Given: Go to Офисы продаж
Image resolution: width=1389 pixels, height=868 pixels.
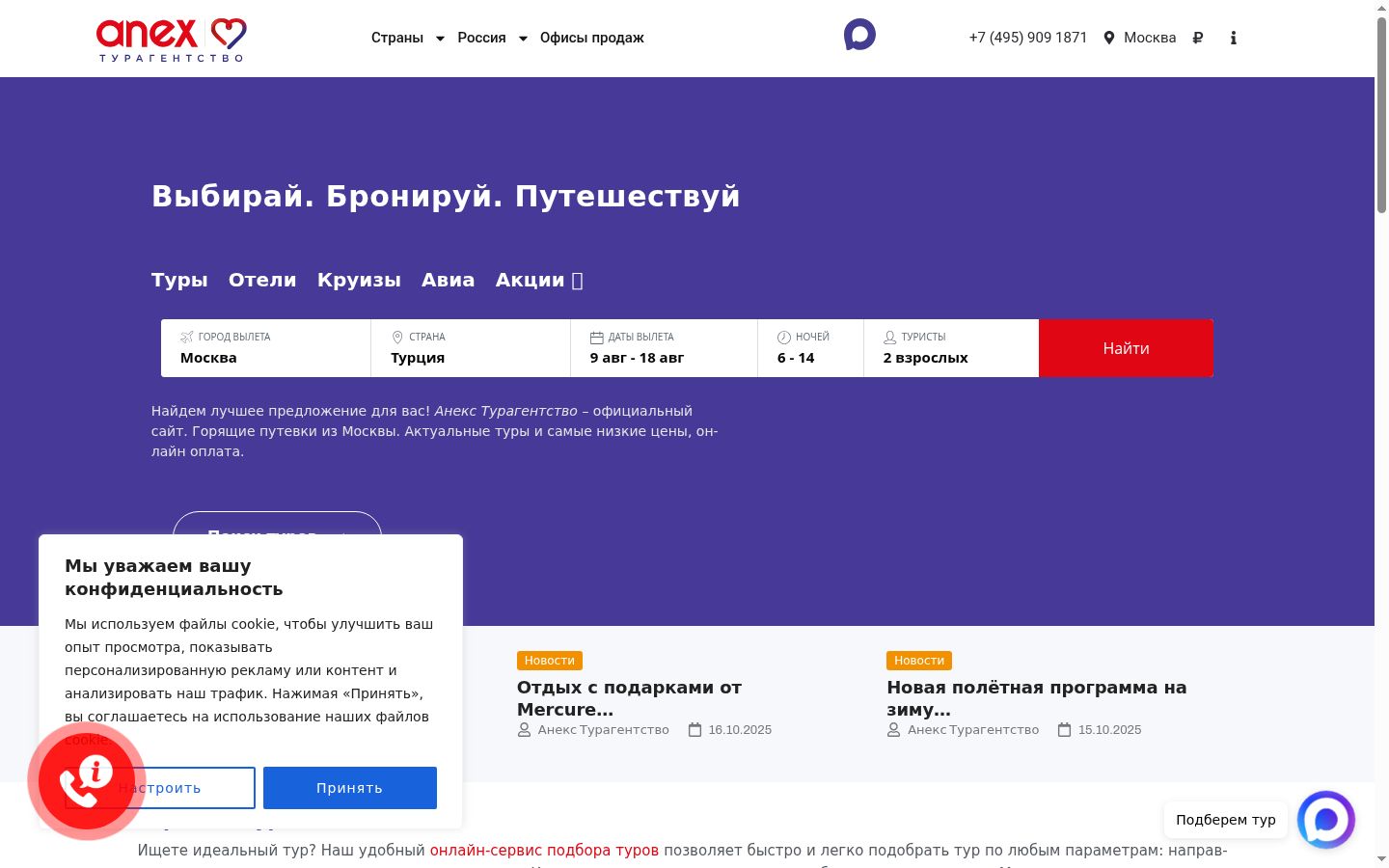Looking at the screenshot, I should [592, 38].
